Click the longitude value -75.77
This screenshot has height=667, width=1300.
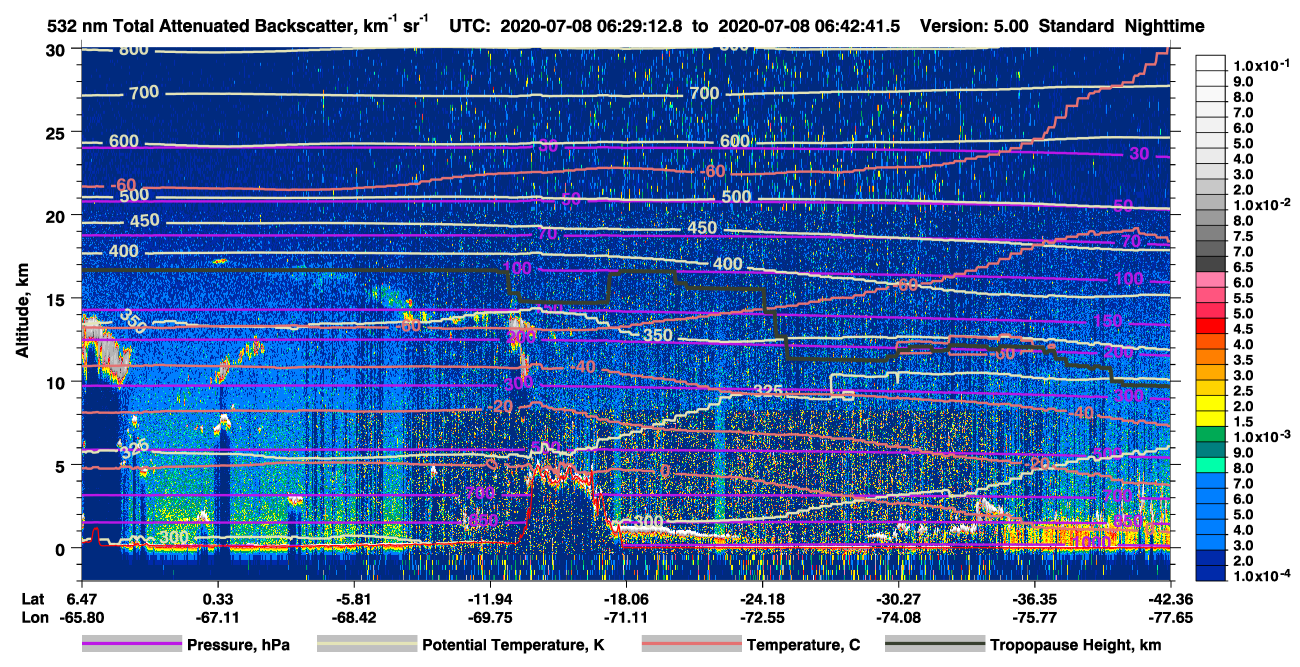click(x=1034, y=618)
